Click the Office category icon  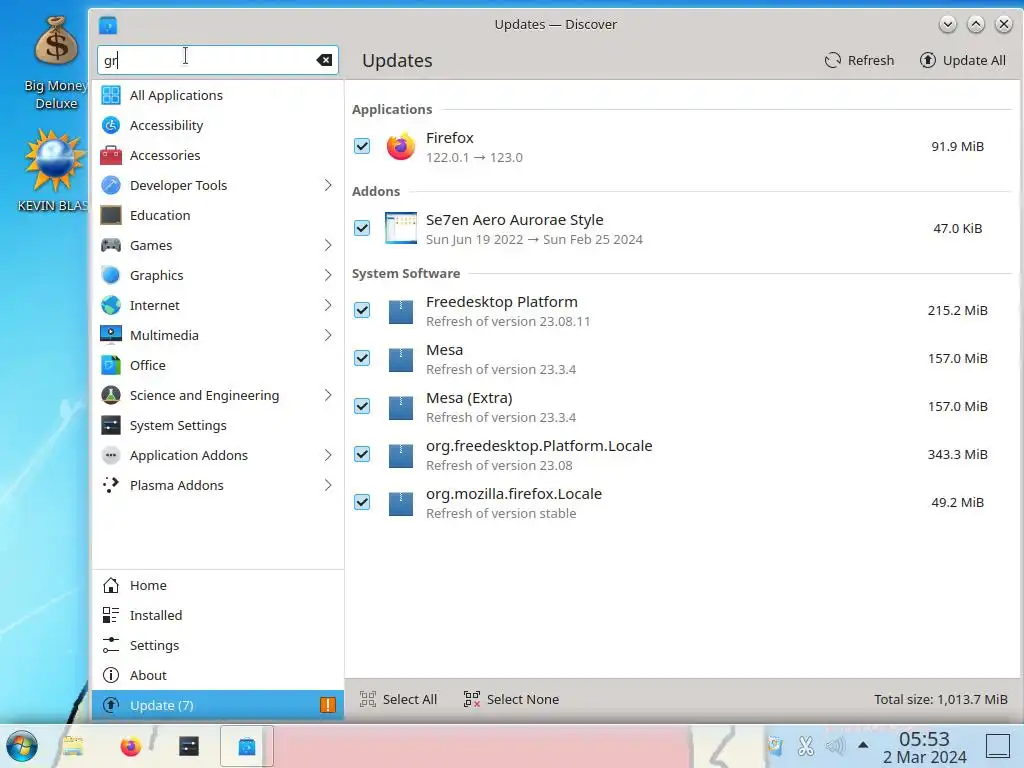tap(111, 365)
